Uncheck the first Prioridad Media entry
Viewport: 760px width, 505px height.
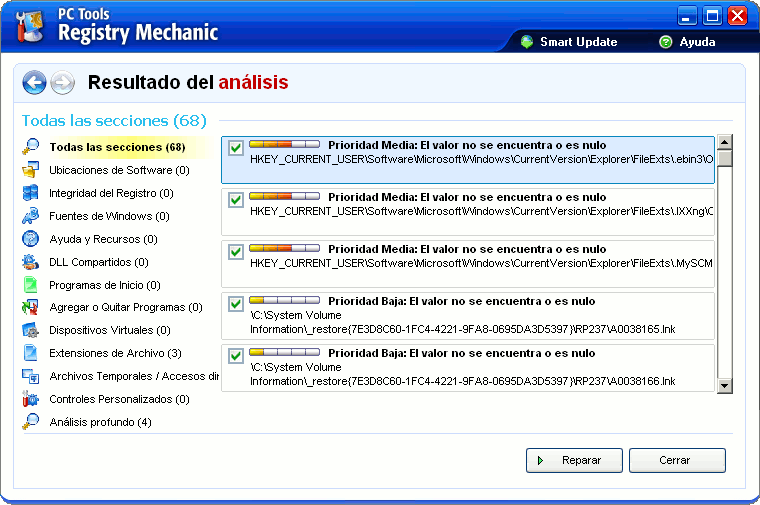(236, 148)
